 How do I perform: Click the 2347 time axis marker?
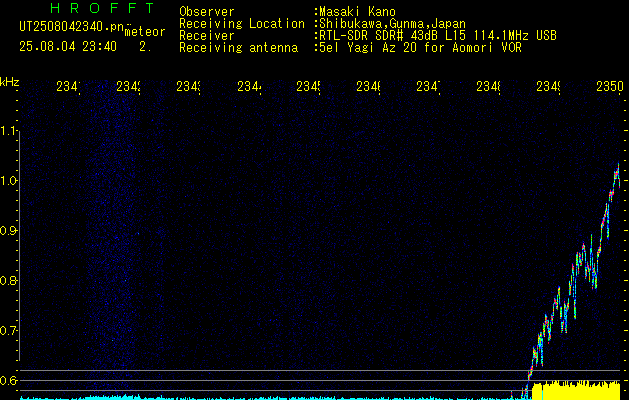[x=428, y=86]
